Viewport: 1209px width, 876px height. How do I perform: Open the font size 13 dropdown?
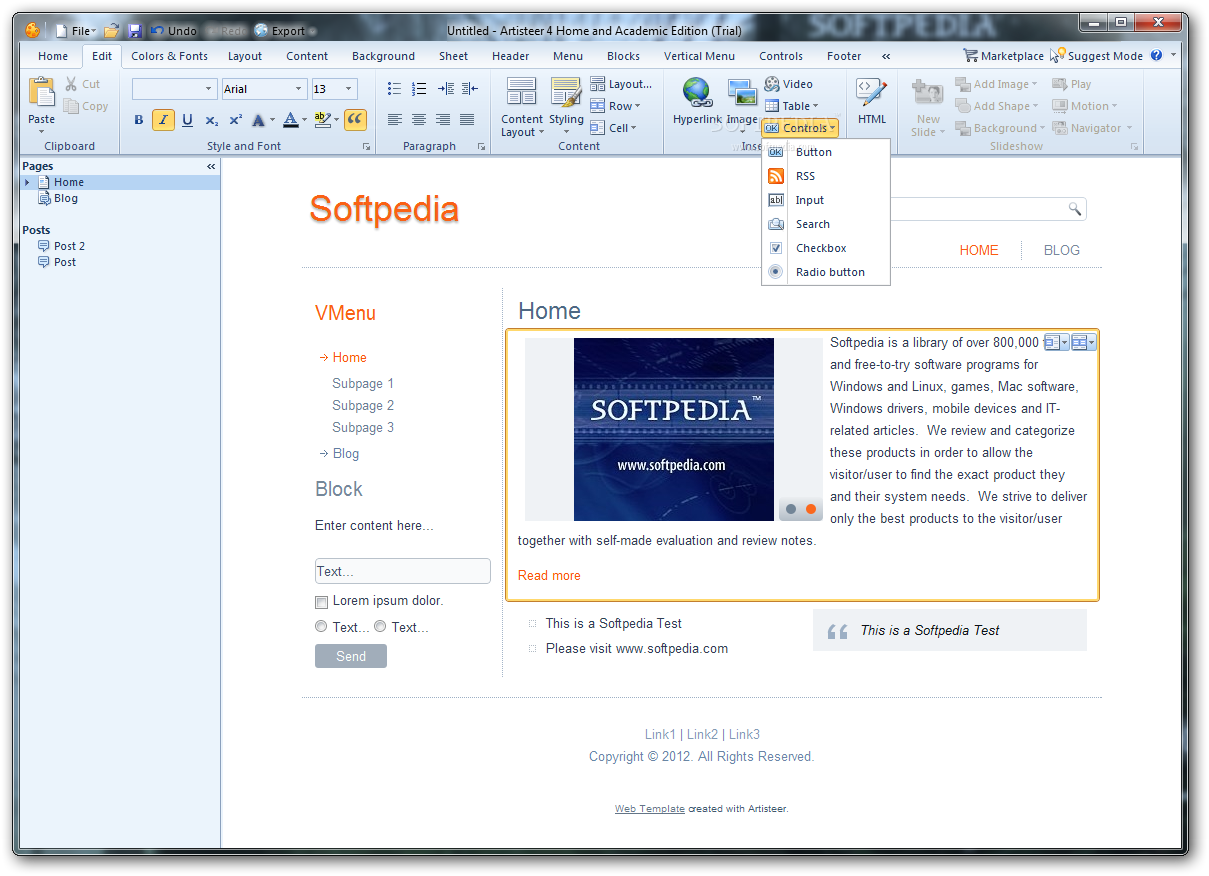coord(334,89)
